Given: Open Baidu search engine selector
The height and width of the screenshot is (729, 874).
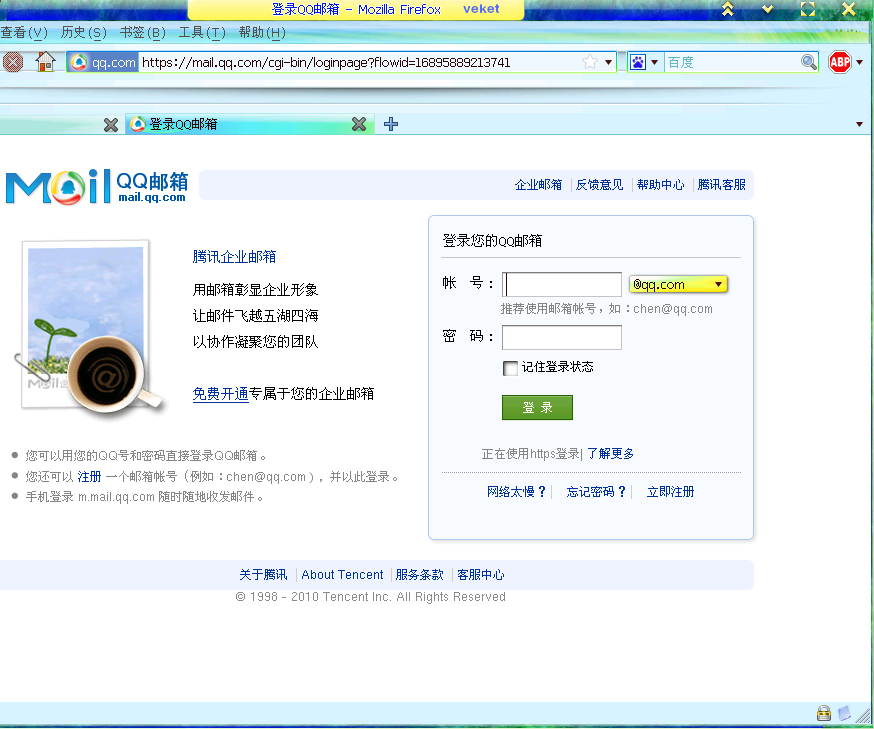Looking at the screenshot, I should 654,62.
